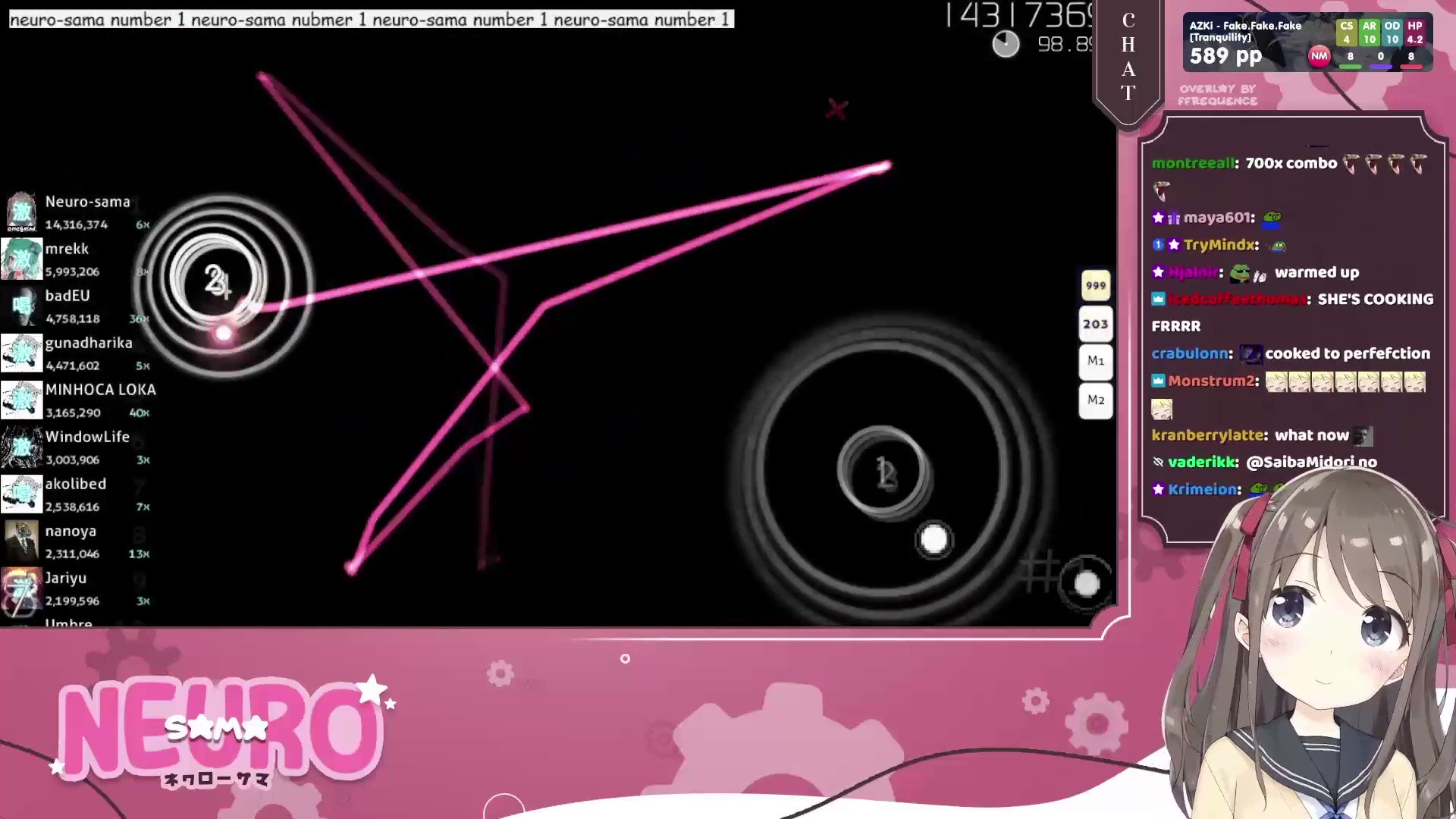Click the red miss X mark
Image resolution: width=1456 pixels, height=819 pixels.
click(836, 109)
